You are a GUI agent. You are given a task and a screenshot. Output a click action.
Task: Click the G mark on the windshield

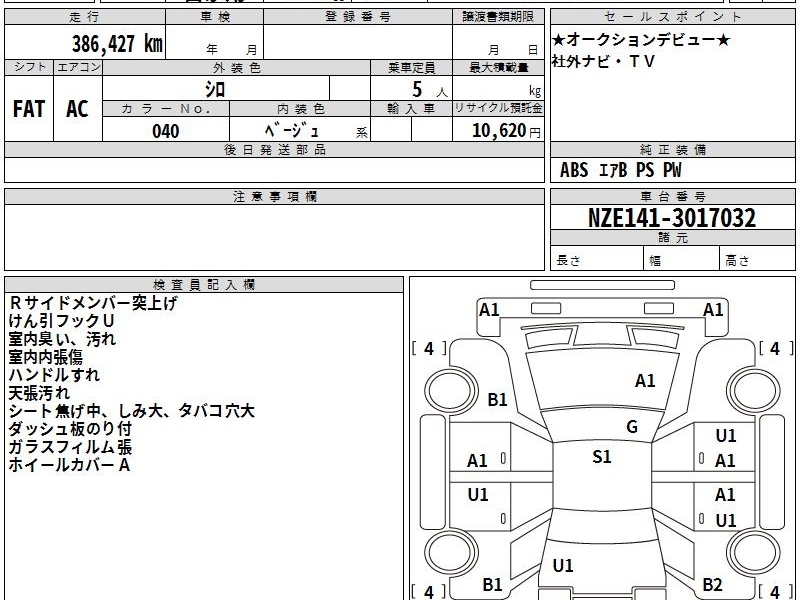click(x=632, y=427)
